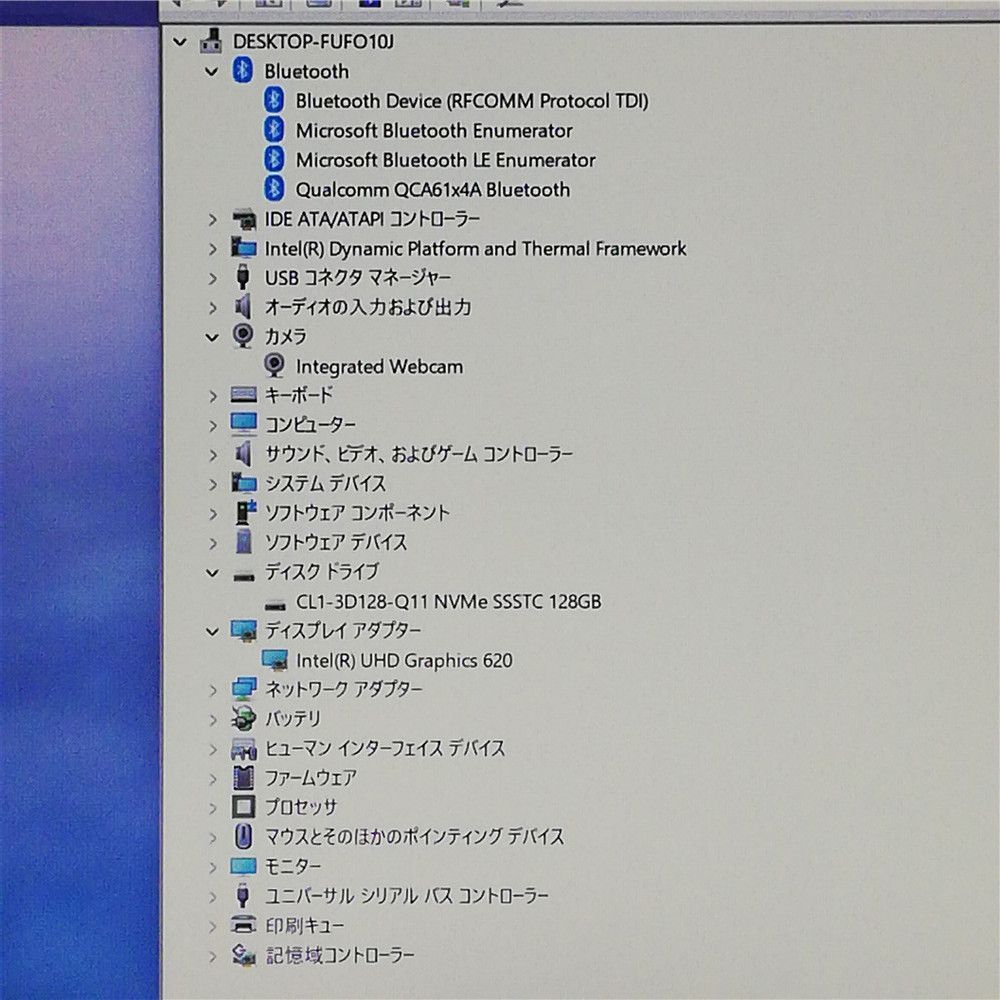This screenshot has width=1000, height=1000.
Task: Click the IDE ATA/ATAPI controller icon
Action: click(244, 220)
